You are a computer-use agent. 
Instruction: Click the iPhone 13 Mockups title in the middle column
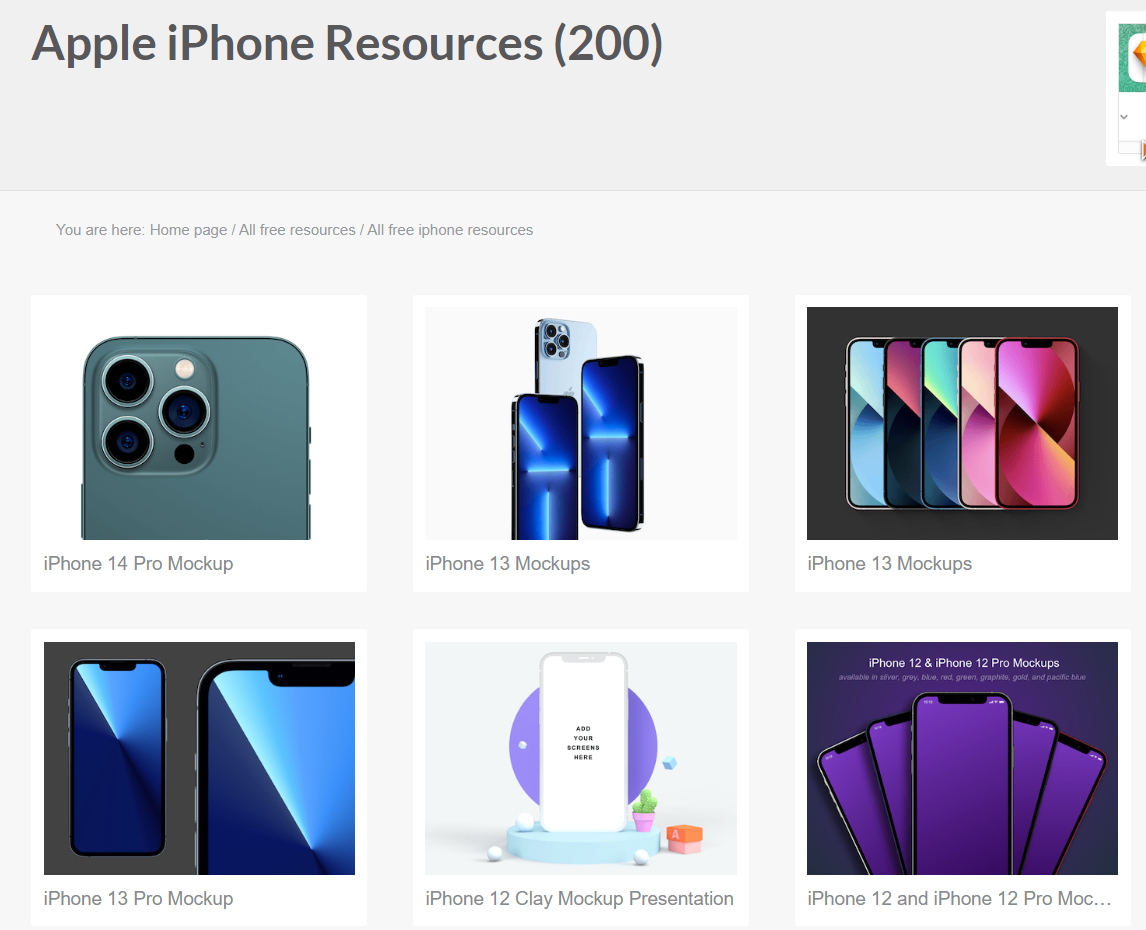[508, 564]
